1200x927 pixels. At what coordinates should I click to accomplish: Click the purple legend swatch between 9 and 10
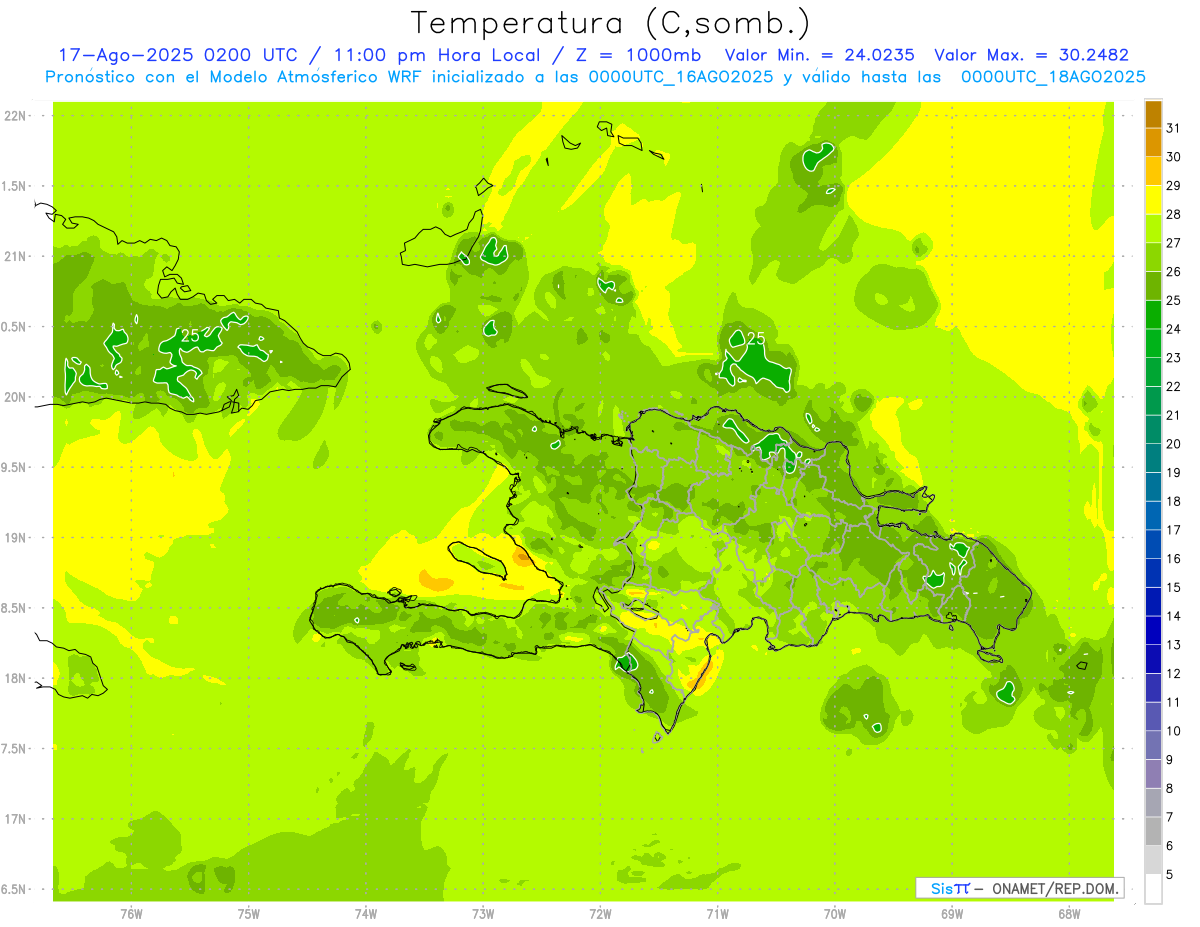coord(1153,746)
